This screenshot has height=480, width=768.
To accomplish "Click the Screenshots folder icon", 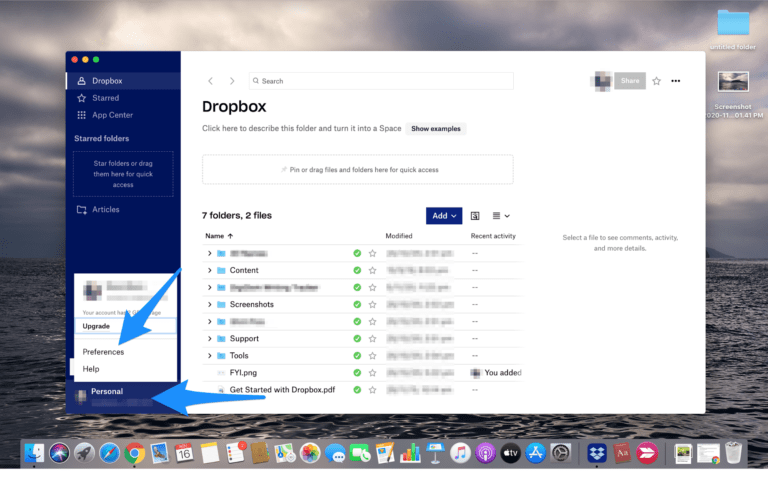I will [x=221, y=305].
